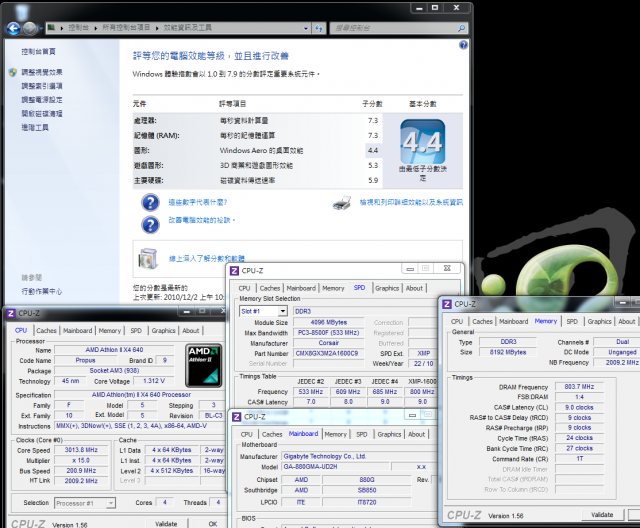640x528 pixels.
Task: Click the Name field 'AMD Athlon II X4 640'
Action: coord(114,350)
